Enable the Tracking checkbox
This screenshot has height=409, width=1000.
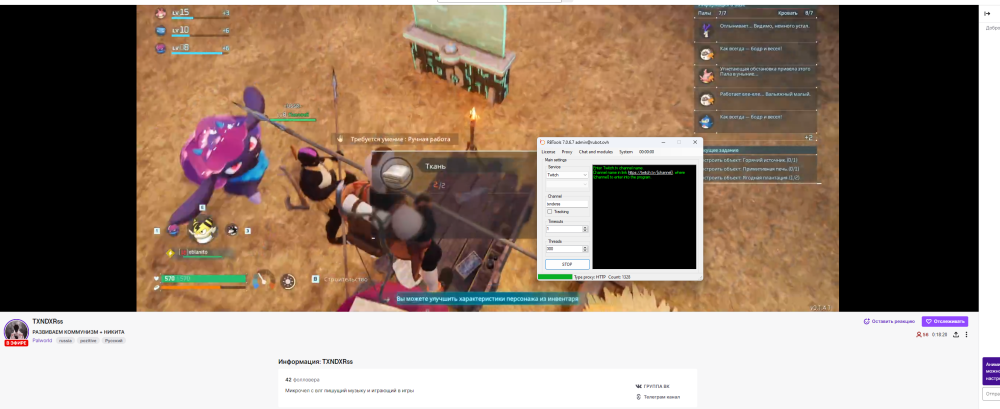(549, 211)
